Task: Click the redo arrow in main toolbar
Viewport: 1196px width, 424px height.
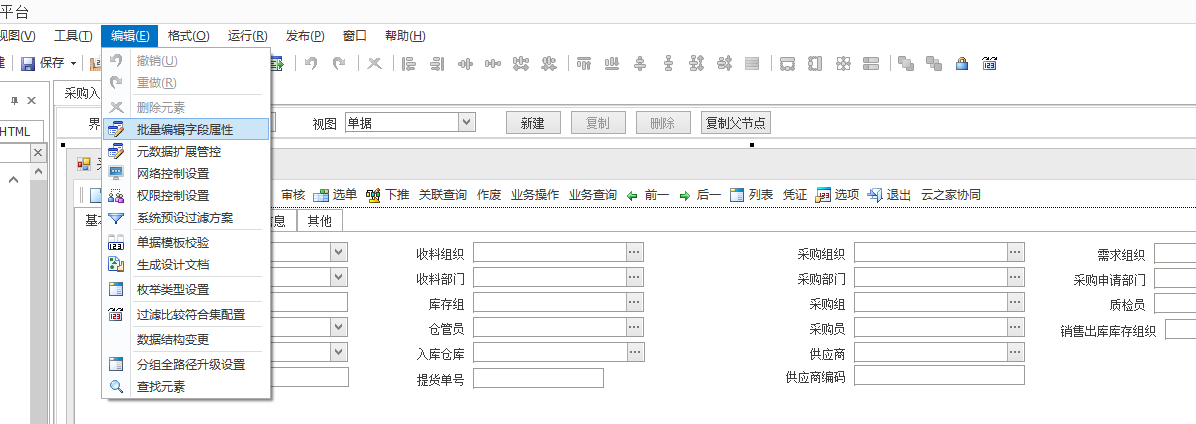Action: (339, 63)
